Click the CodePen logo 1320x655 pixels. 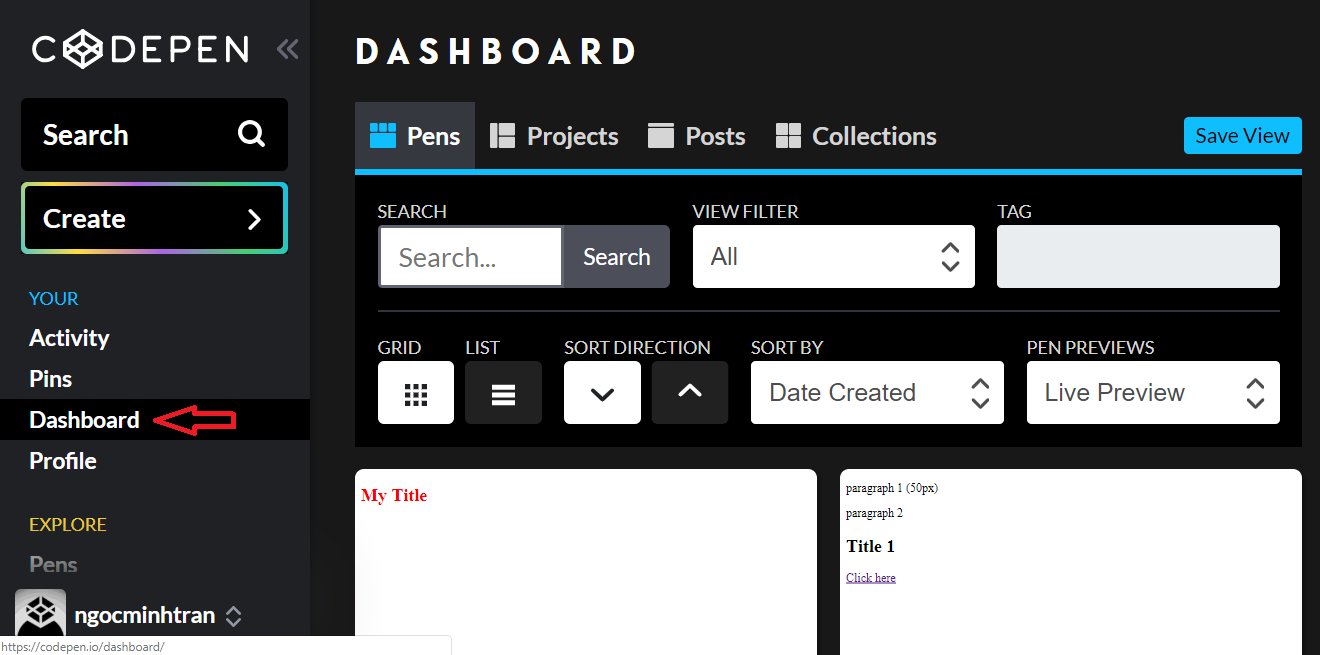(140, 49)
